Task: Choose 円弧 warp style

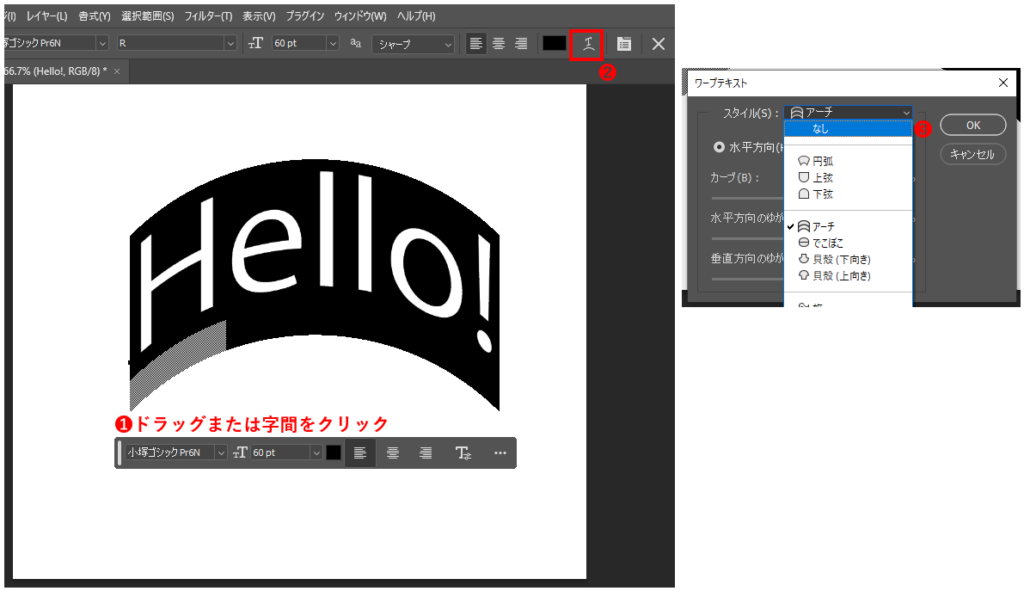Action: click(848, 161)
